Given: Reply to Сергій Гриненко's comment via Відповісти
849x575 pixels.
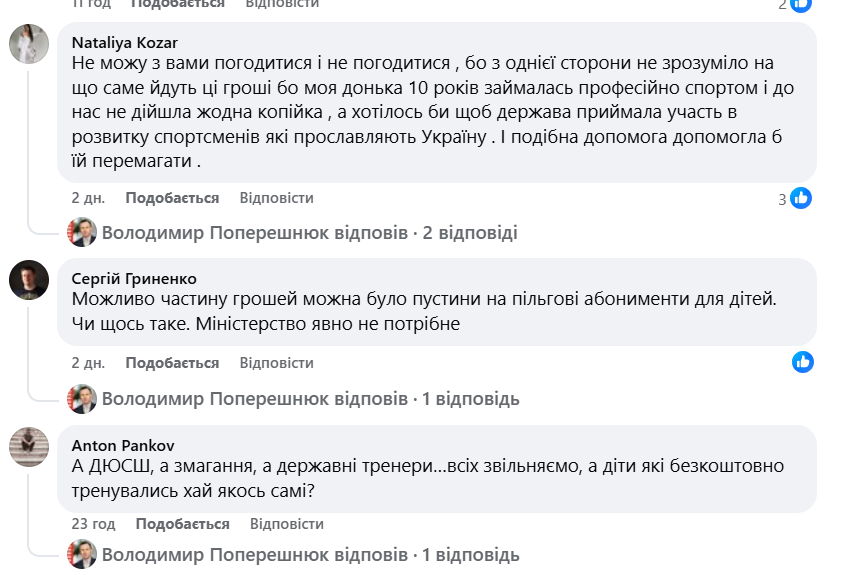Looking at the screenshot, I should [277, 363].
